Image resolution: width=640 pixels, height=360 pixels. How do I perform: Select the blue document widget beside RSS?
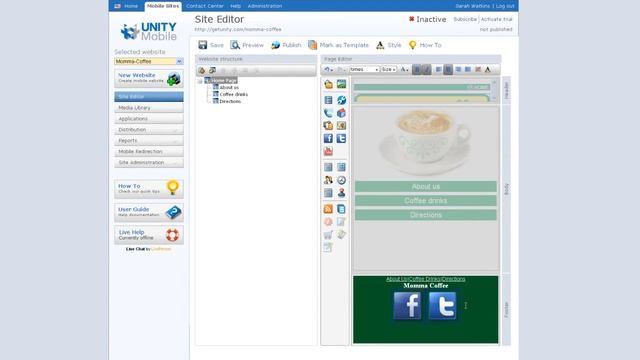[341, 209]
